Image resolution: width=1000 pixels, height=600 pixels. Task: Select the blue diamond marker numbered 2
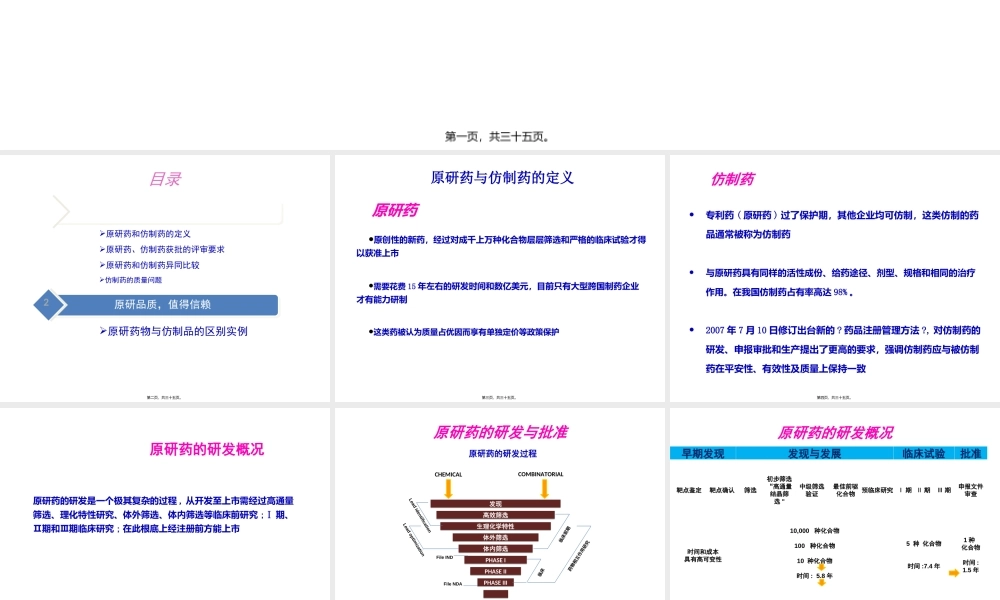pyautogui.click(x=48, y=304)
